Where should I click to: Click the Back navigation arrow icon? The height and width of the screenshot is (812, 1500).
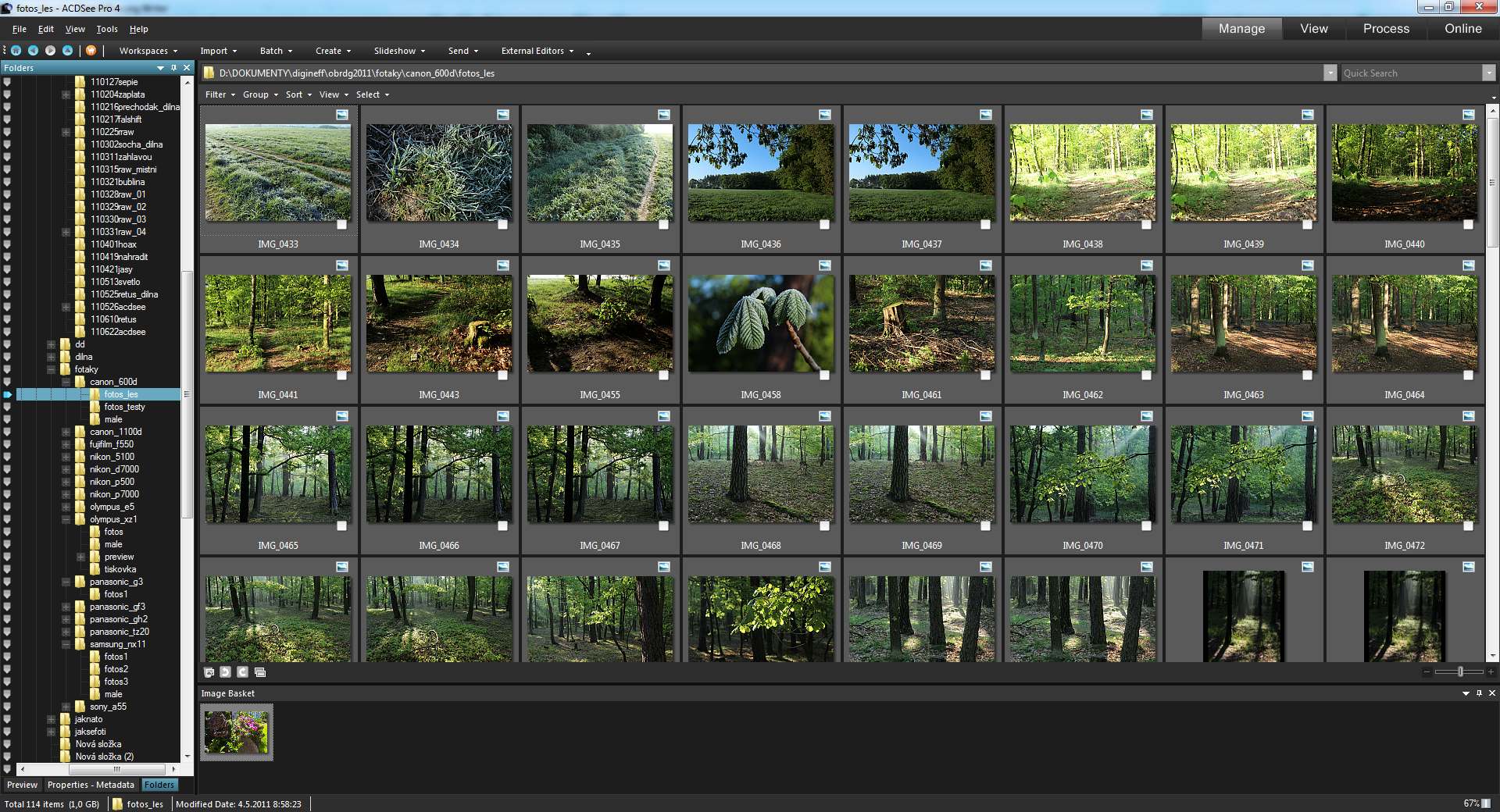coord(33,51)
